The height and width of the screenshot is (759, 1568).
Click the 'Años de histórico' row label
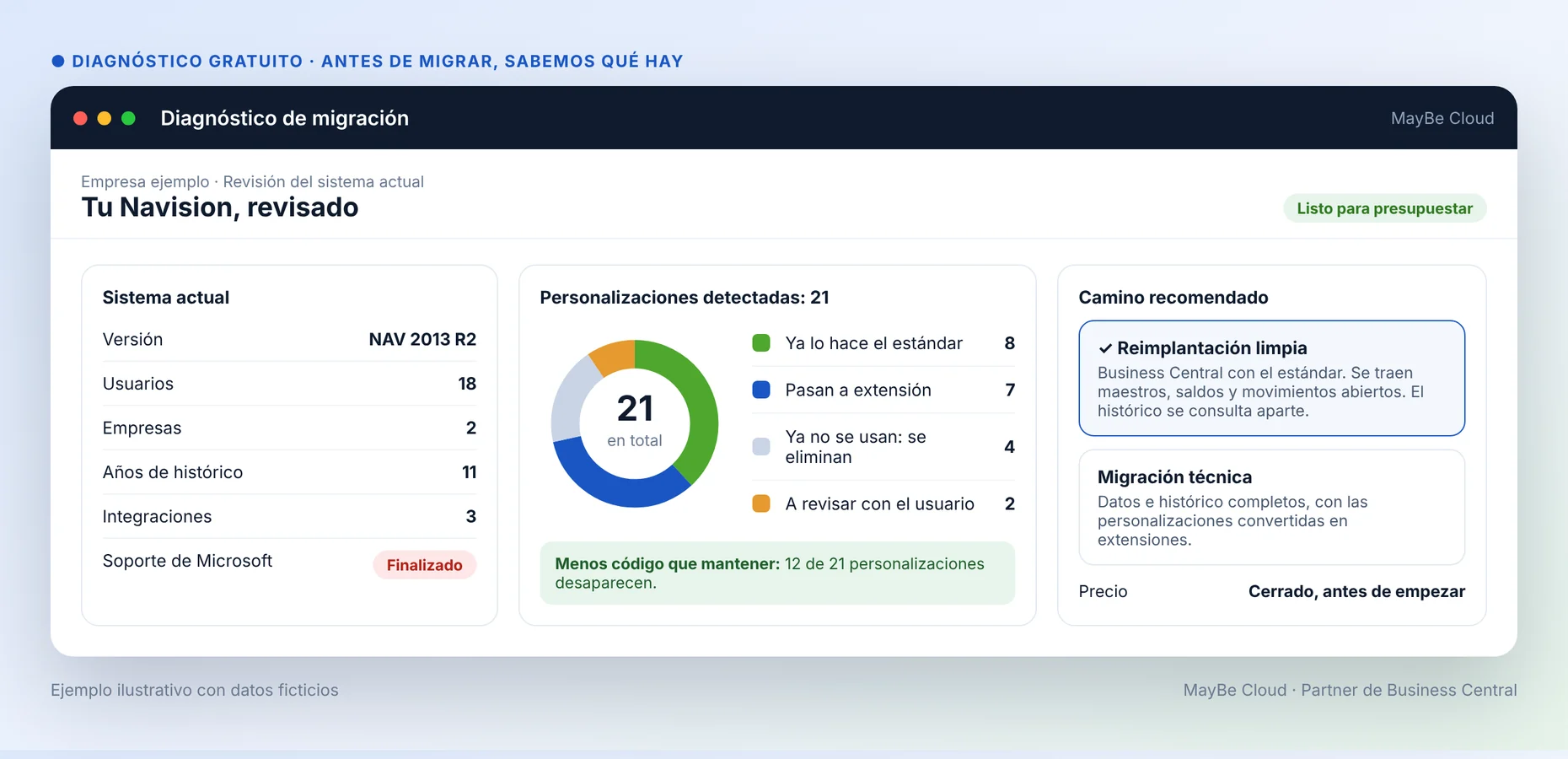[173, 472]
